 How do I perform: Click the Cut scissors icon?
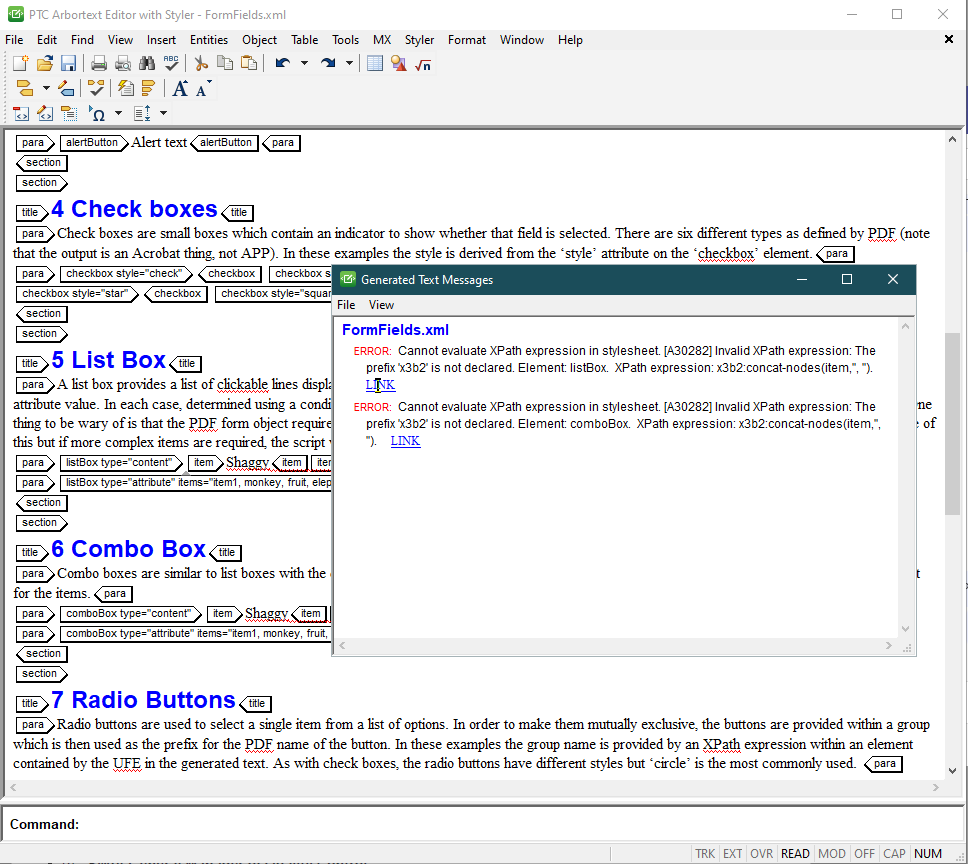point(201,63)
